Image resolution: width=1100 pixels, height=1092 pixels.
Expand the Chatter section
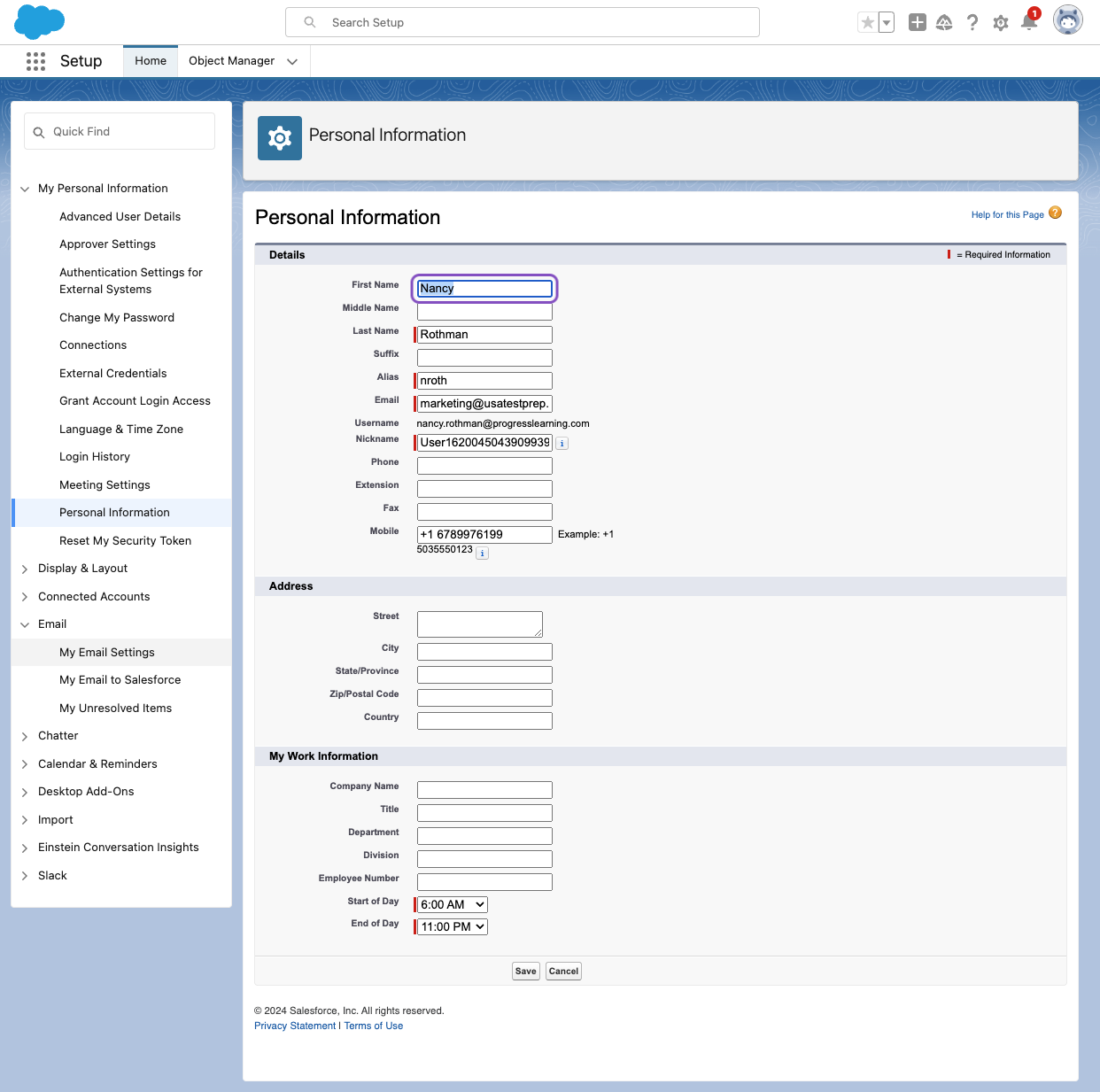[x=25, y=736]
